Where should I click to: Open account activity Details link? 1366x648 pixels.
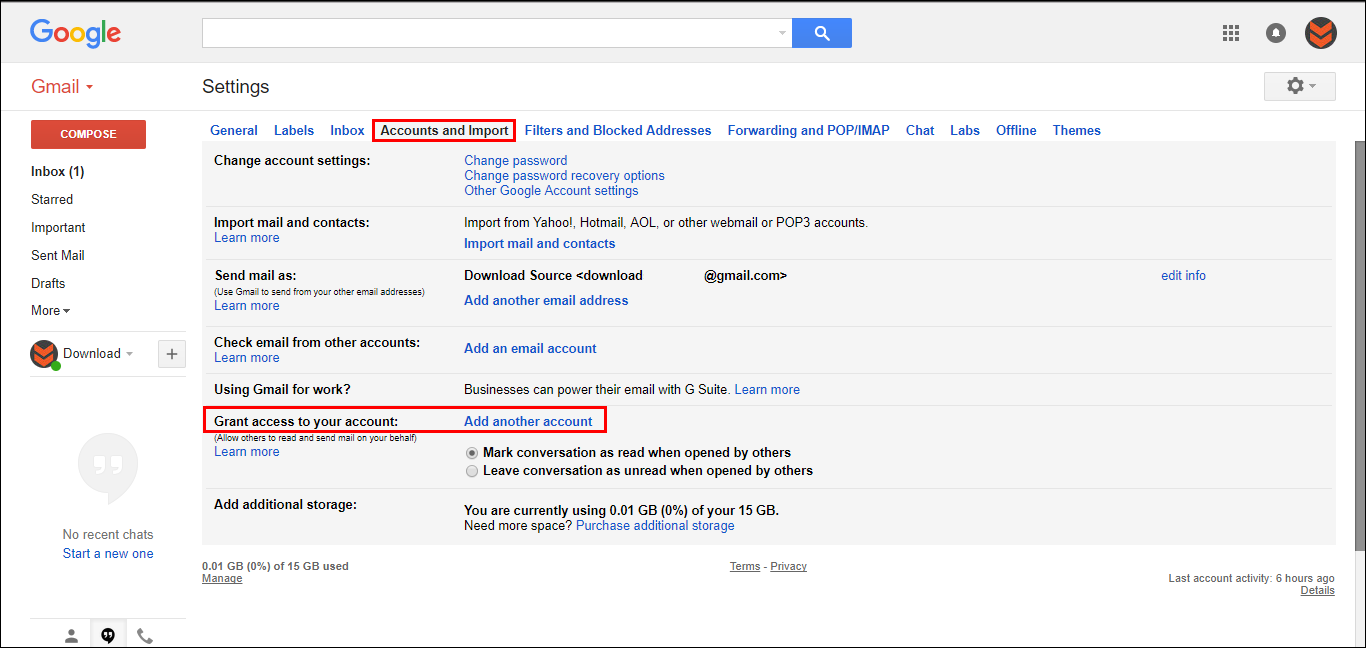[1317, 590]
